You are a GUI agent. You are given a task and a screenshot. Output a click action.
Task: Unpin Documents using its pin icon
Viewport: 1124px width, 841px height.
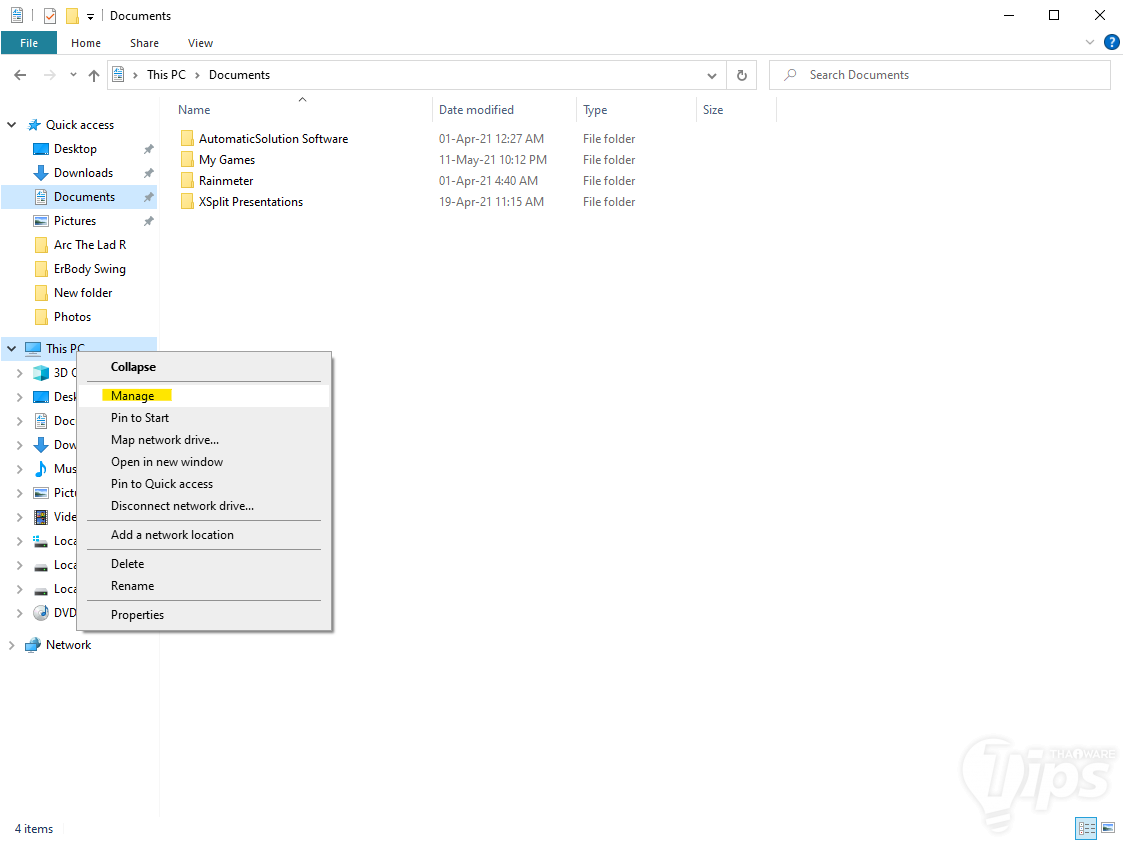click(x=148, y=197)
